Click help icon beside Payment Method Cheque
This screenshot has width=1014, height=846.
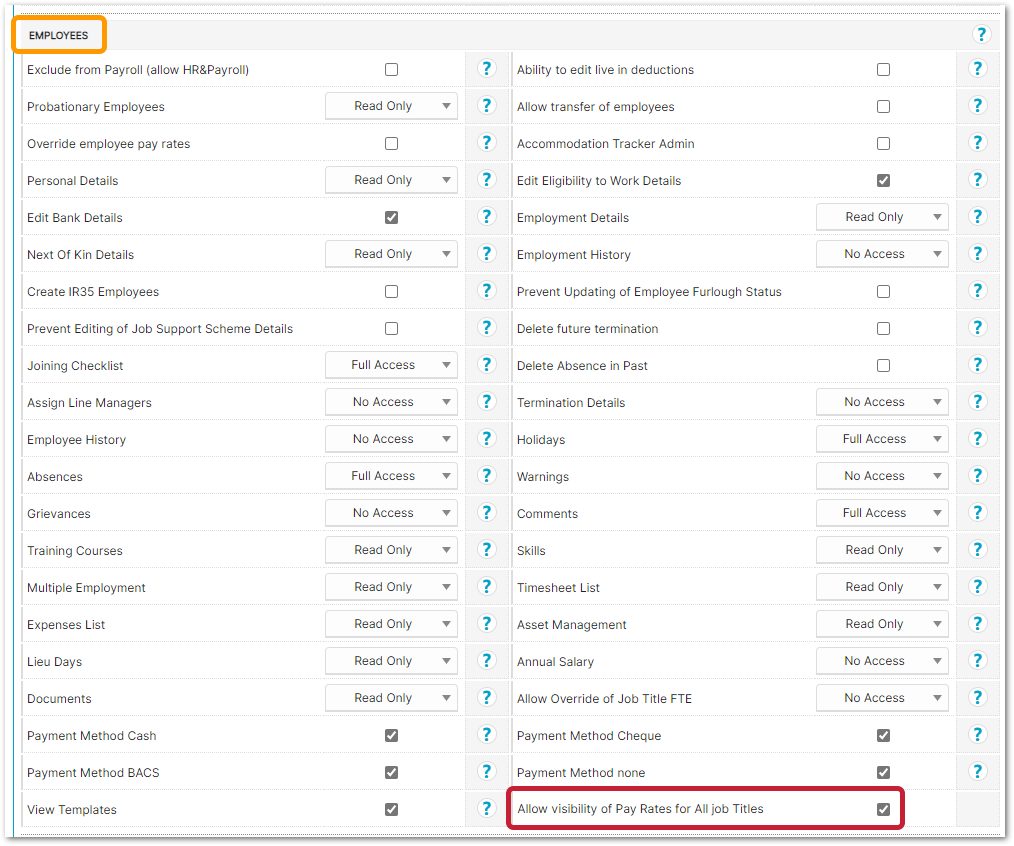pyautogui.click(x=978, y=735)
